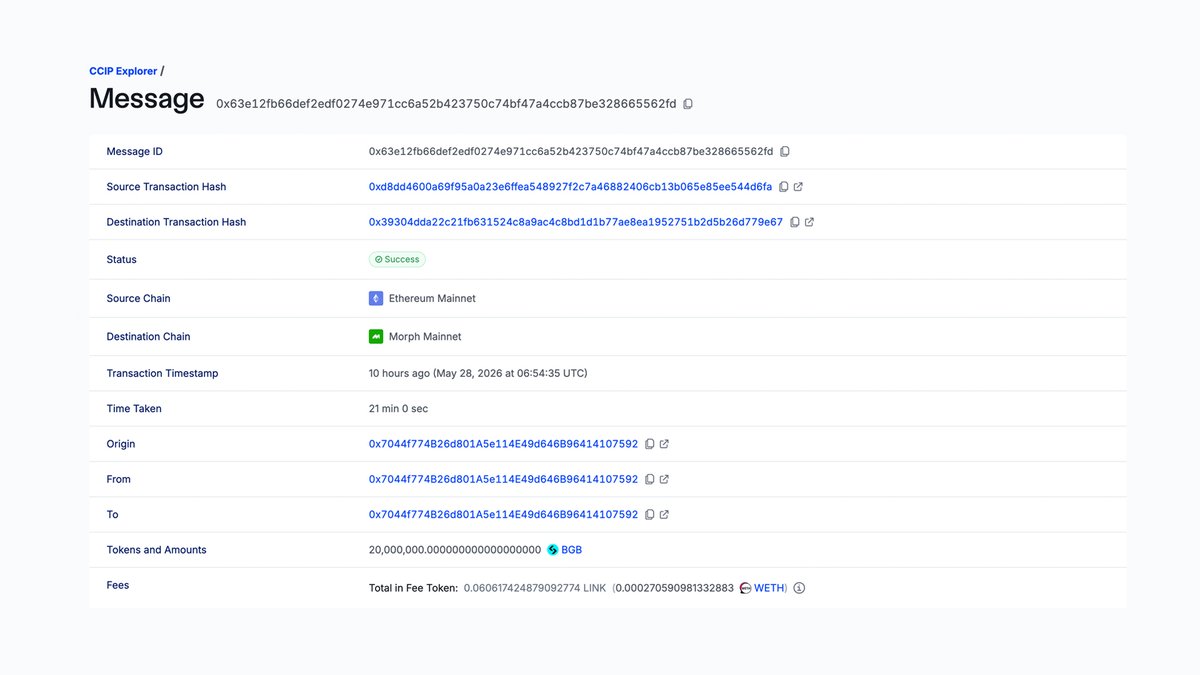Open destination transaction hash link 0x39304dda…
This screenshot has height=675, width=1200.
[576, 222]
